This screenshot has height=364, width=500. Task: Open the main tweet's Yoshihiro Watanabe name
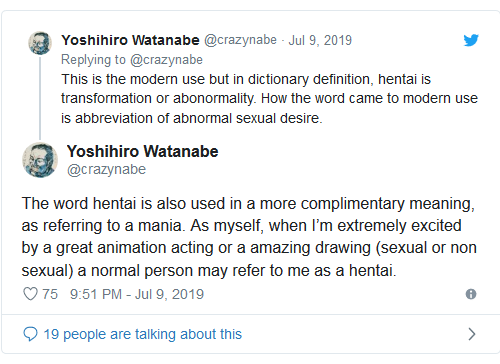[x=143, y=151]
